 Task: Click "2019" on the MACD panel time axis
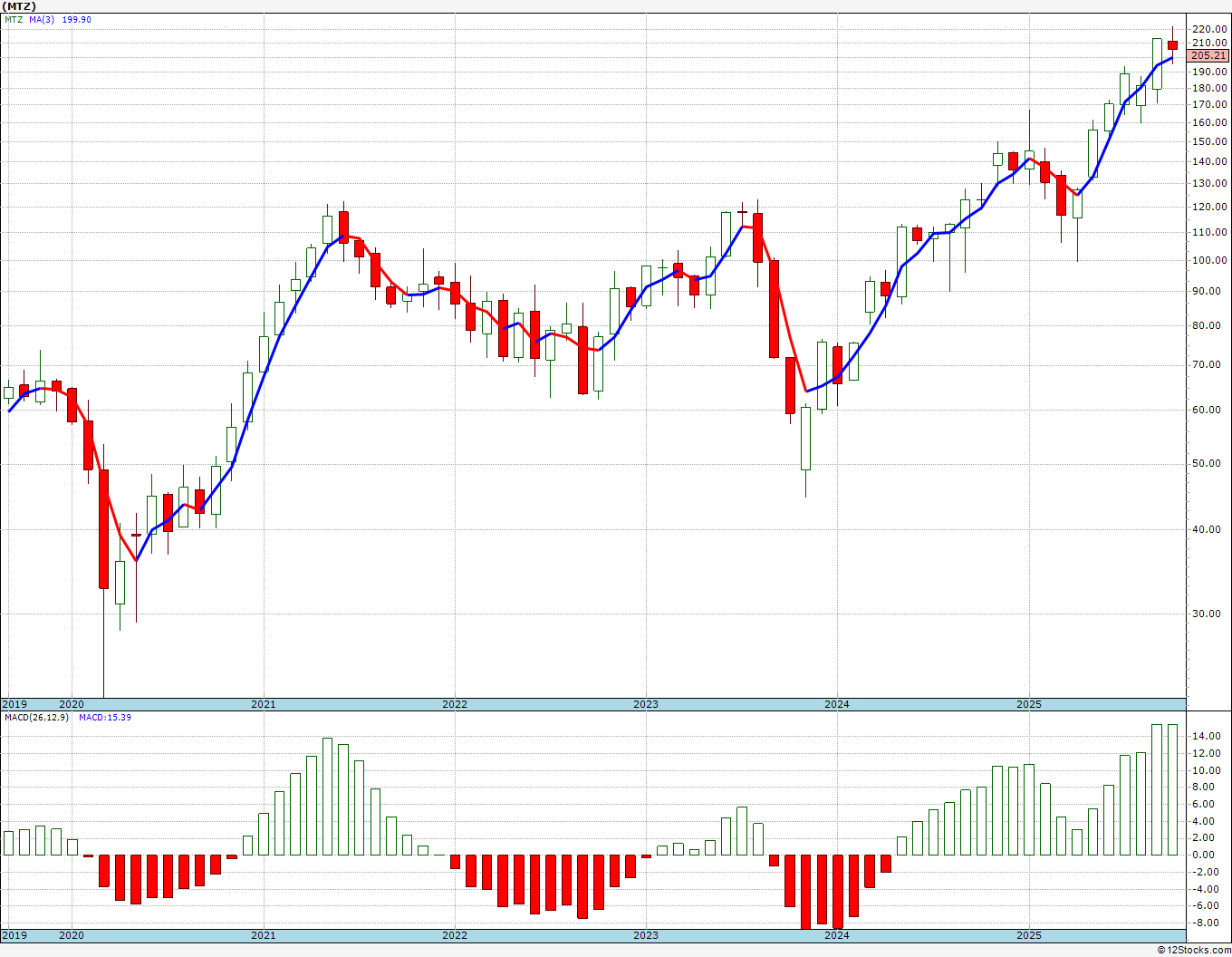click(14, 934)
